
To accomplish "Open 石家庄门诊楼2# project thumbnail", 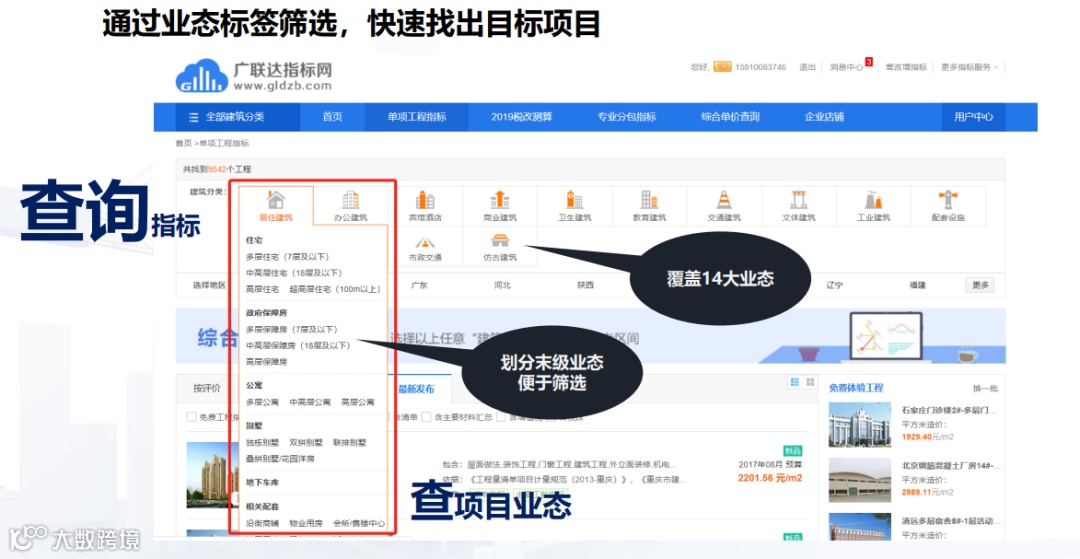I will click(860, 425).
